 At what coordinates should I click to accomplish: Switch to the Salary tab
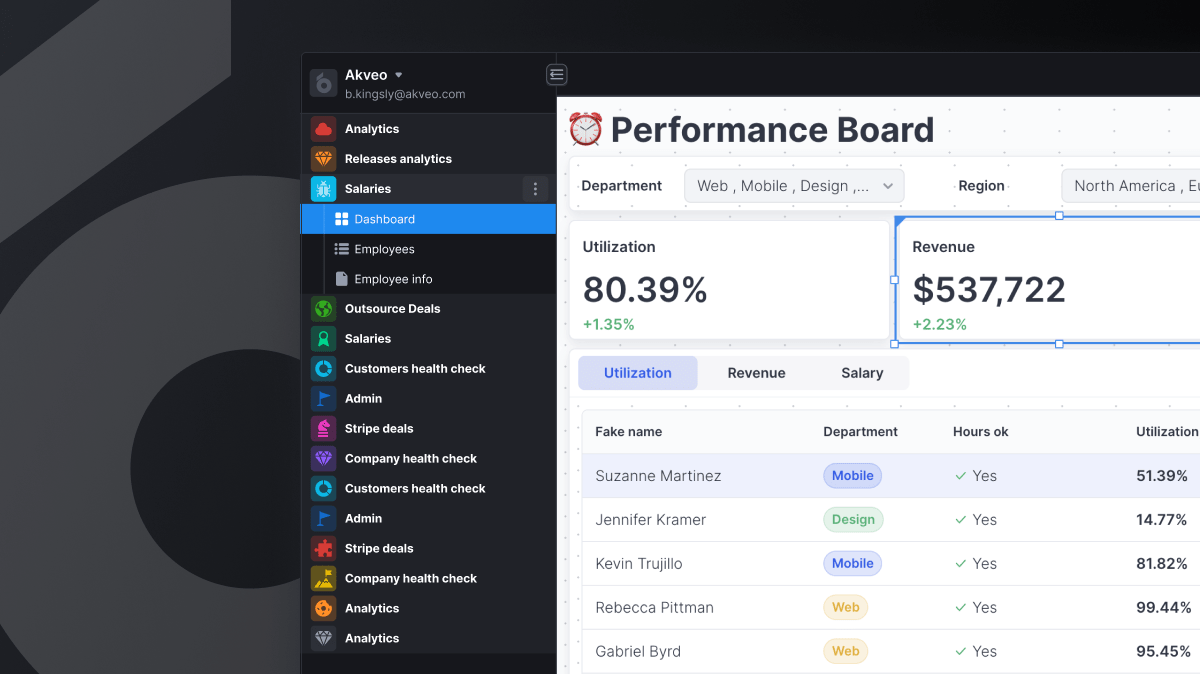[x=862, y=372]
